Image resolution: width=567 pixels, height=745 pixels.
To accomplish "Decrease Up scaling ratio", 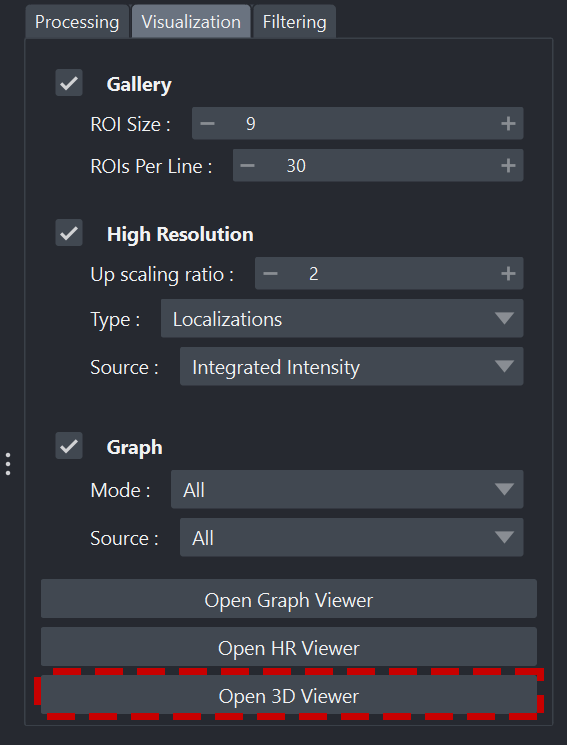I will pyautogui.click(x=270, y=274).
